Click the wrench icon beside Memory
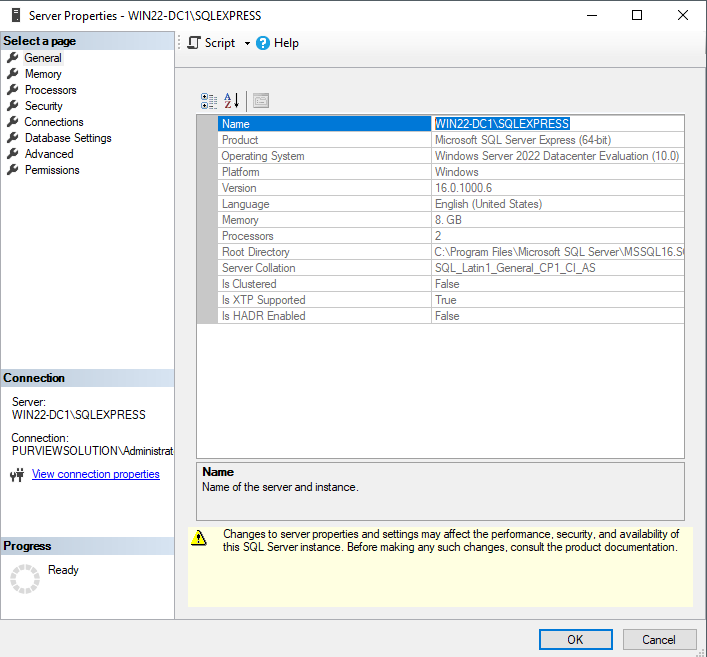Screen dimensions: 707x657 13,74
